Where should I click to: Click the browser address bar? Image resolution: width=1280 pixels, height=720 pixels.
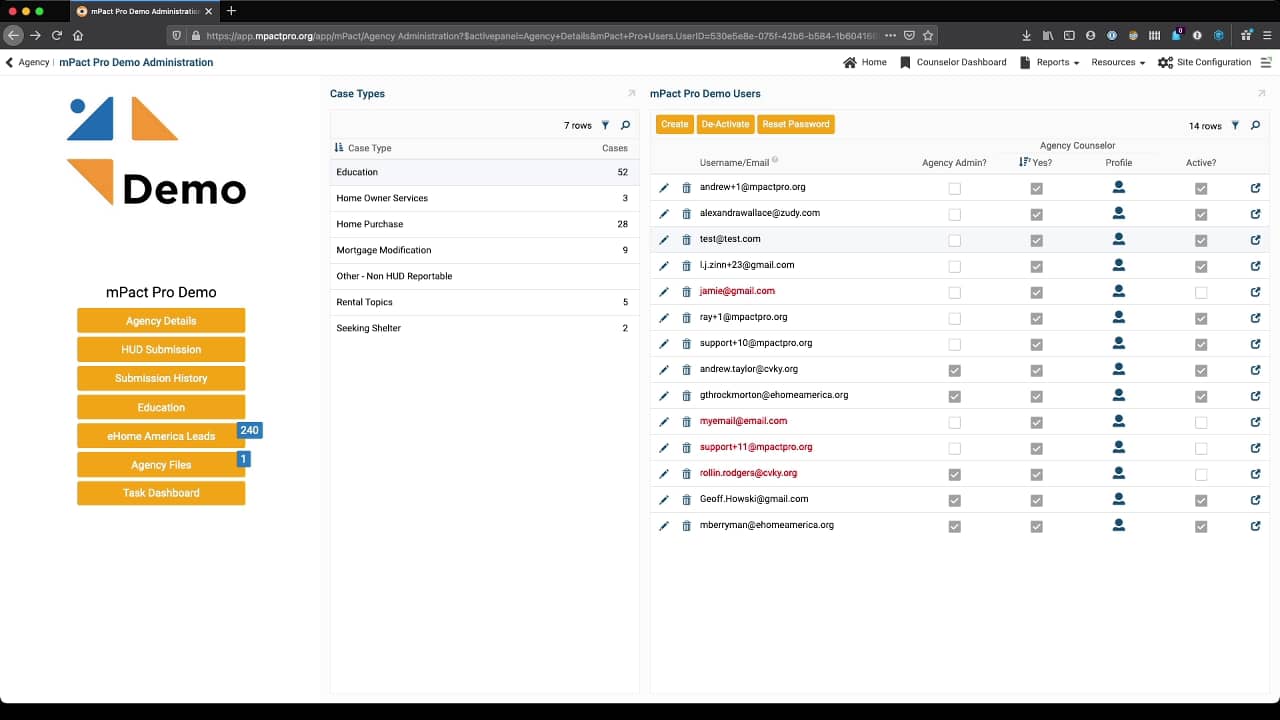pos(540,35)
